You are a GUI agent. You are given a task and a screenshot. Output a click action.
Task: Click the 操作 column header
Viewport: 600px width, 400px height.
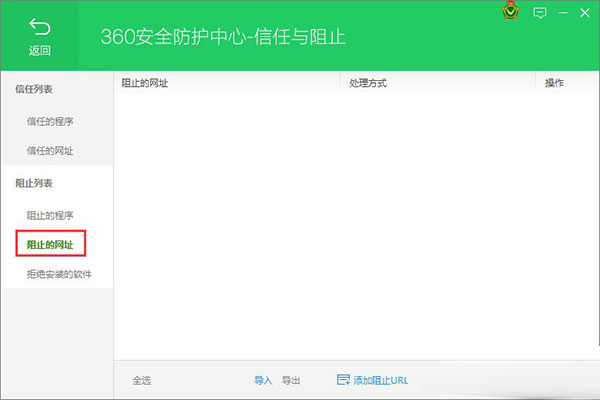coord(554,83)
